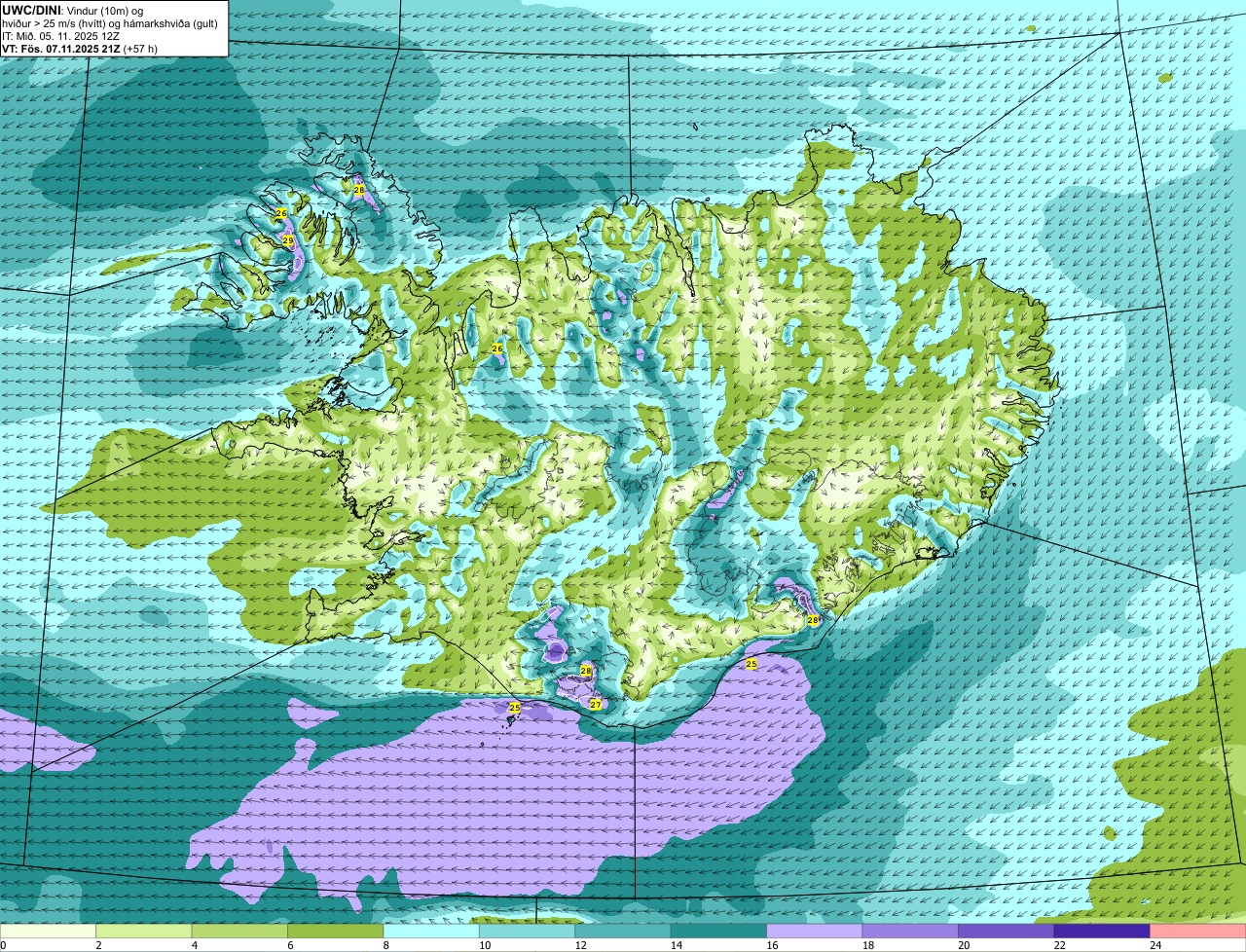Select the legend scale label "8"
Viewport: 1246px width, 952px height.
pyautogui.click(x=385, y=945)
